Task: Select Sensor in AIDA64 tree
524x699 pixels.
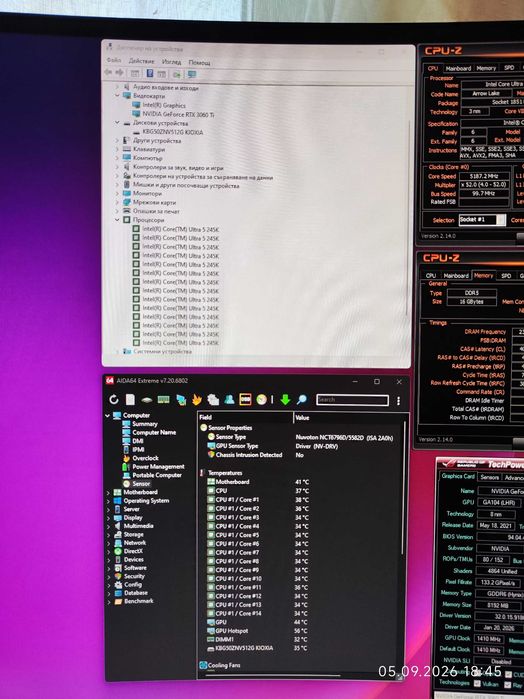Action: pos(141,484)
